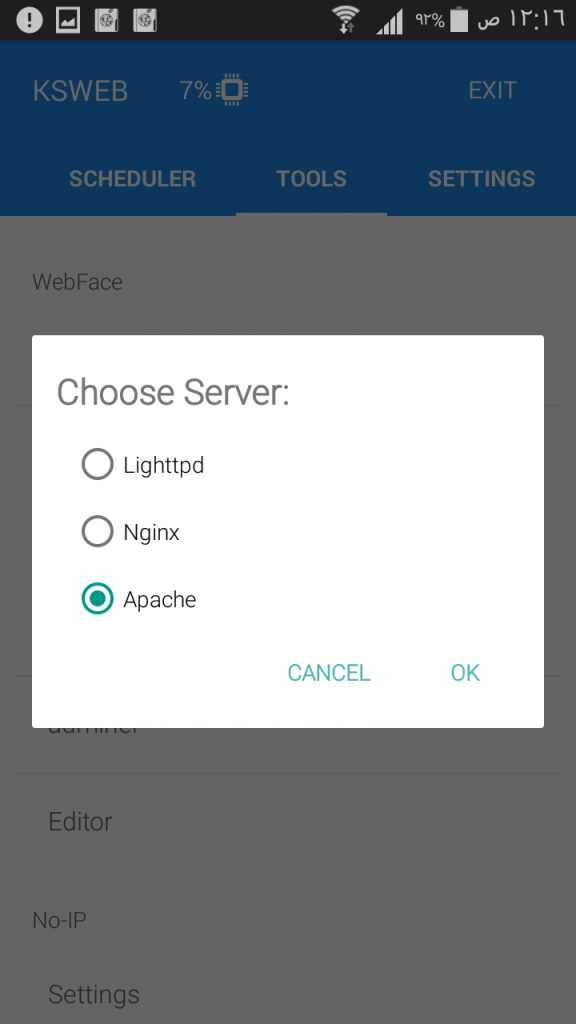576x1024 pixels.
Task: Tap the second KSWEB server notification icon
Action: [145, 20]
